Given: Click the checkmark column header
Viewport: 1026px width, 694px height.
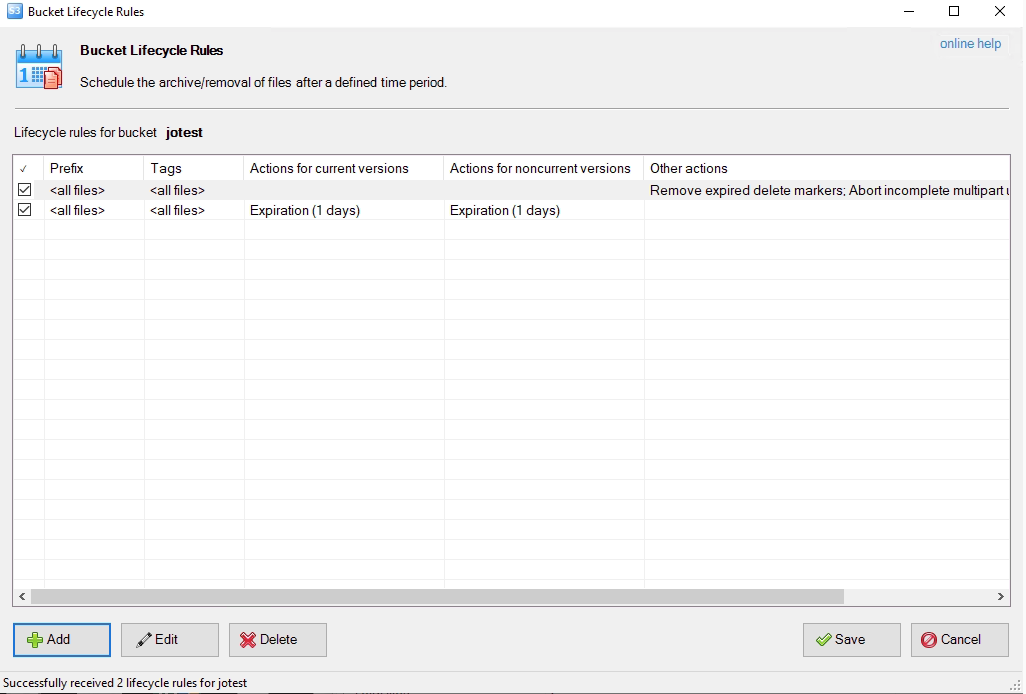Looking at the screenshot, I should 25,169.
